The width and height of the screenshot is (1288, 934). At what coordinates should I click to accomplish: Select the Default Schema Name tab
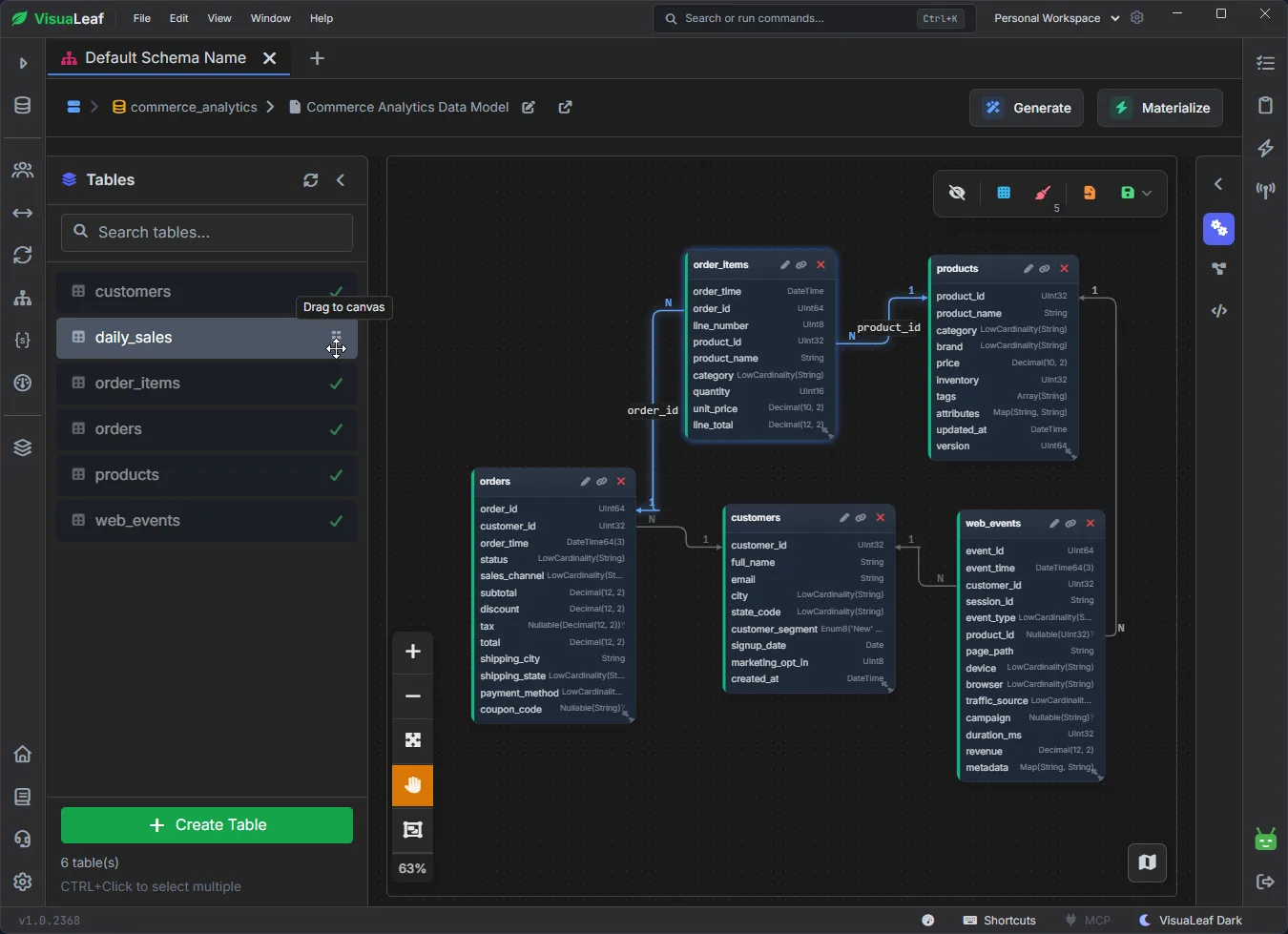165,58
